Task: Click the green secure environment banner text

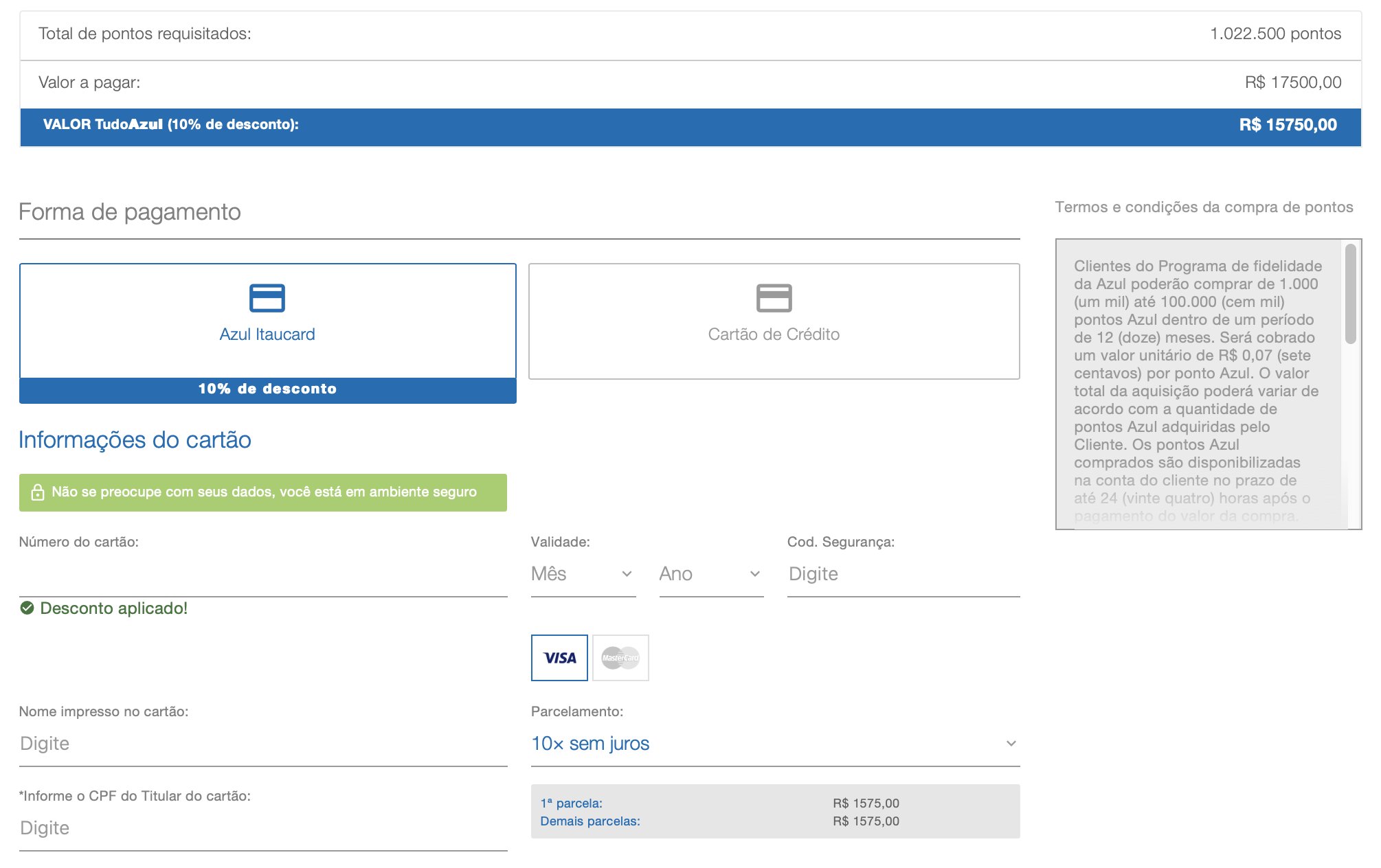Action: coord(264,492)
